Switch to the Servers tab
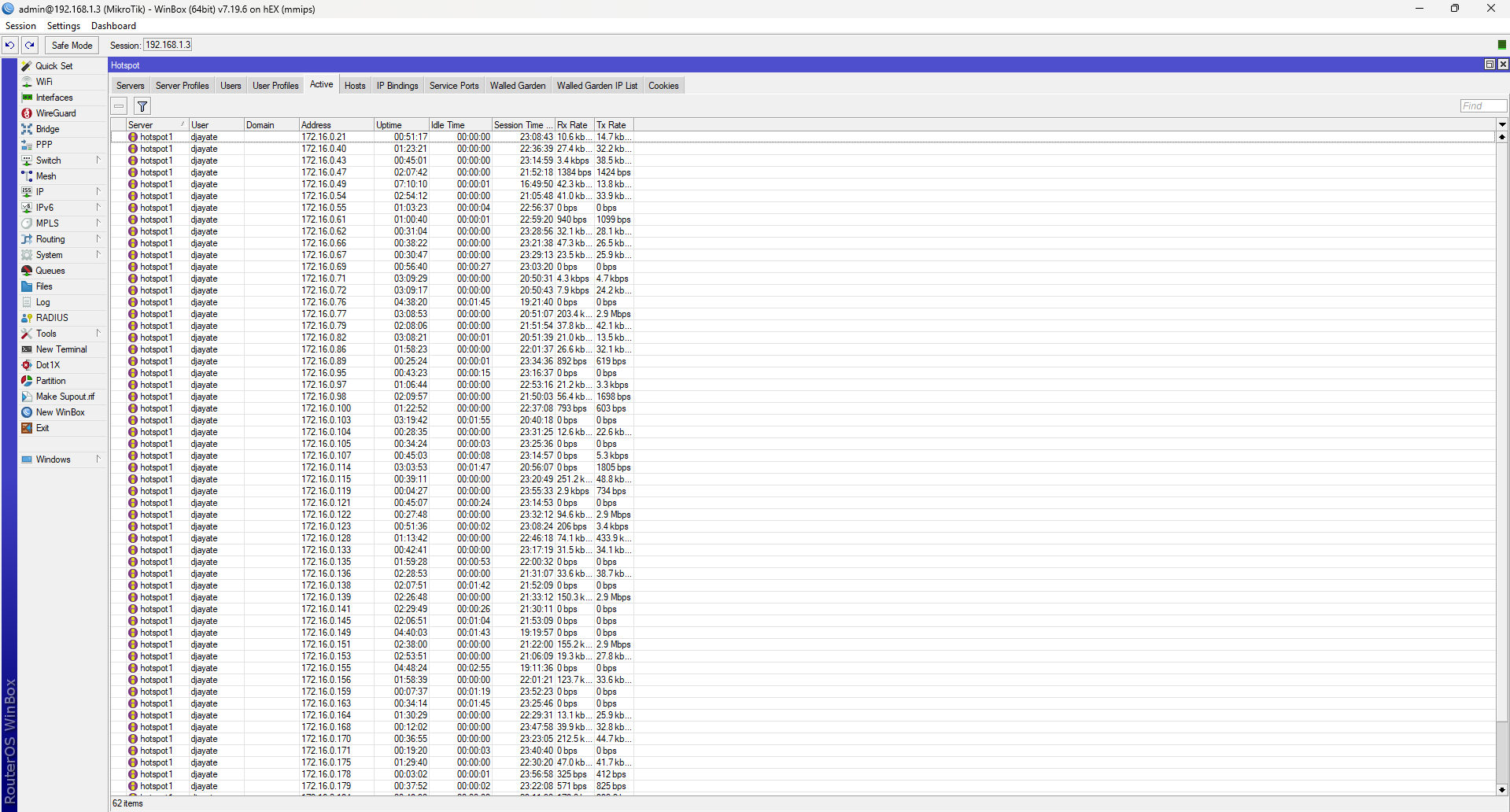This screenshot has height=812, width=1510. click(130, 86)
